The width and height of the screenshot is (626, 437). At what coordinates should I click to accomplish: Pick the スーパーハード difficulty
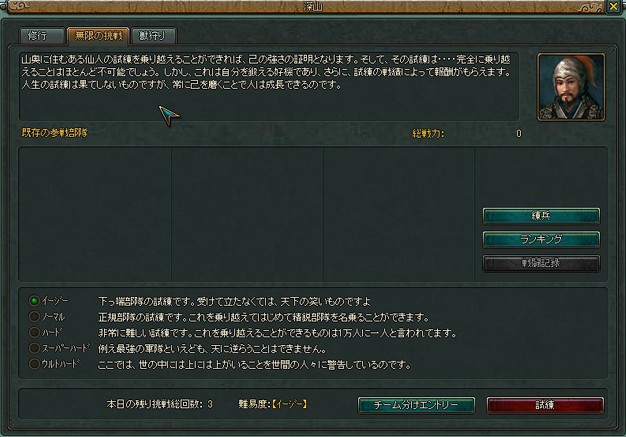click(x=34, y=348)
